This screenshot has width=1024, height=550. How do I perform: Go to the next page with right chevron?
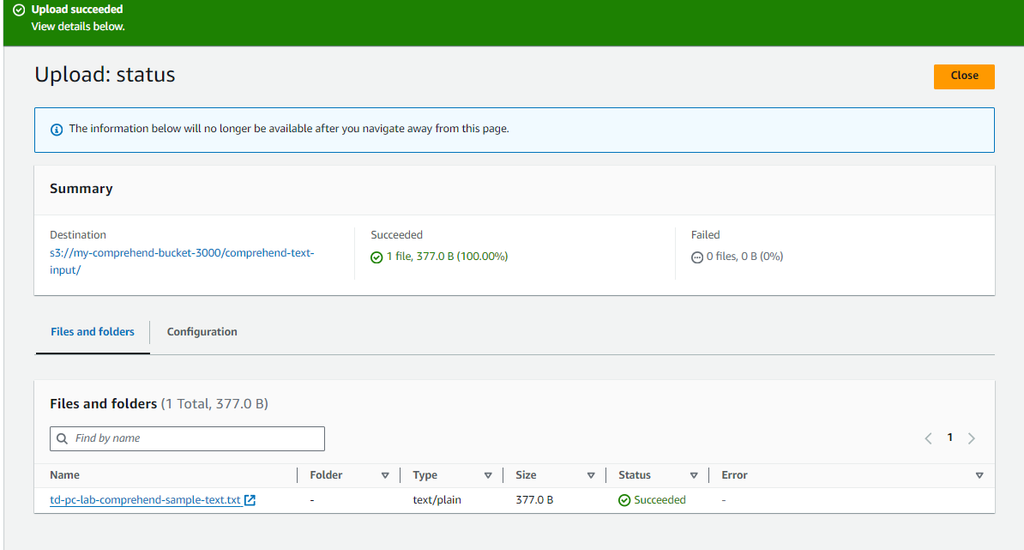pos(971,438)
